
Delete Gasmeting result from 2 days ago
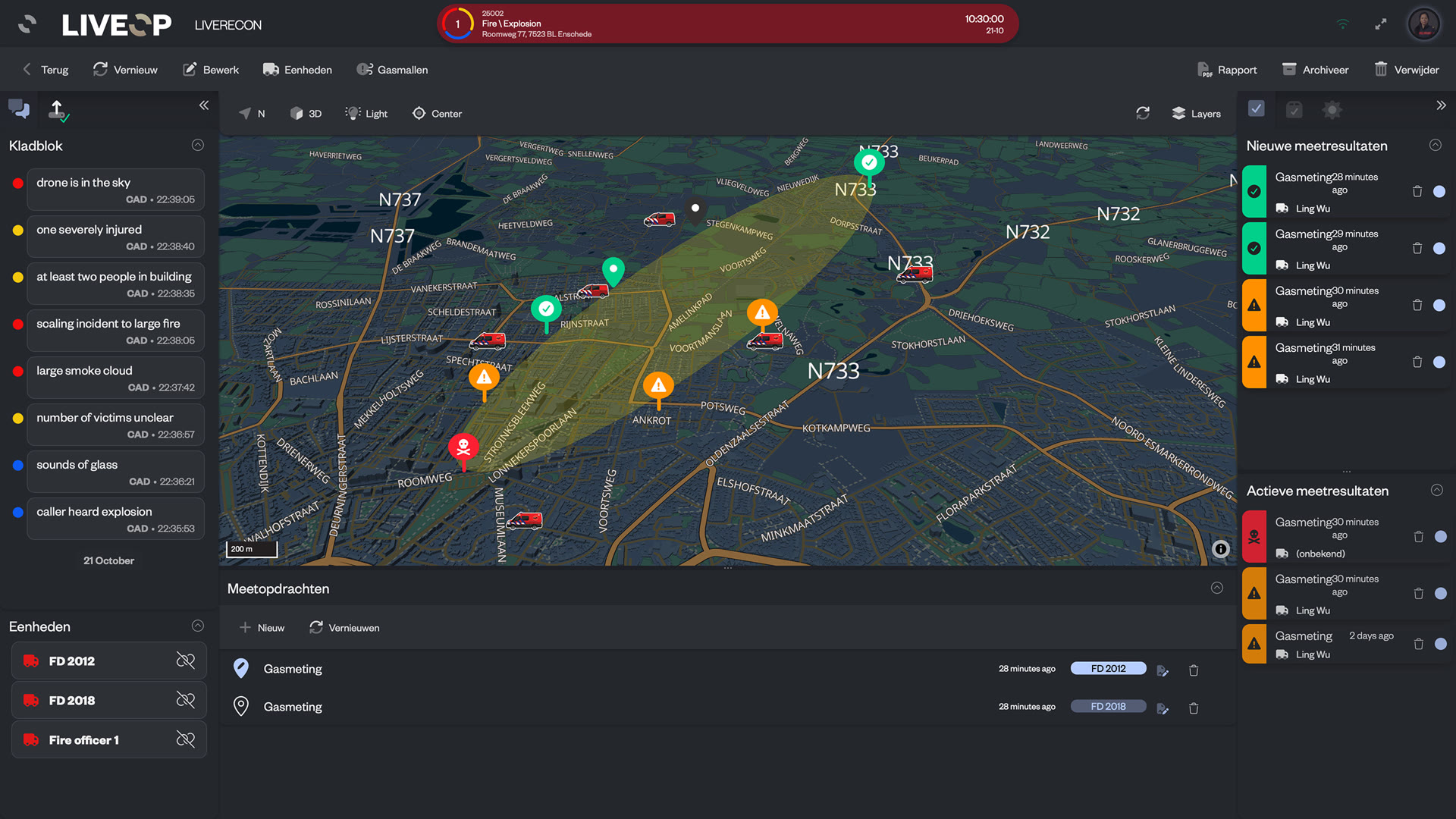pyautogui.click(x=1419, y=644)
